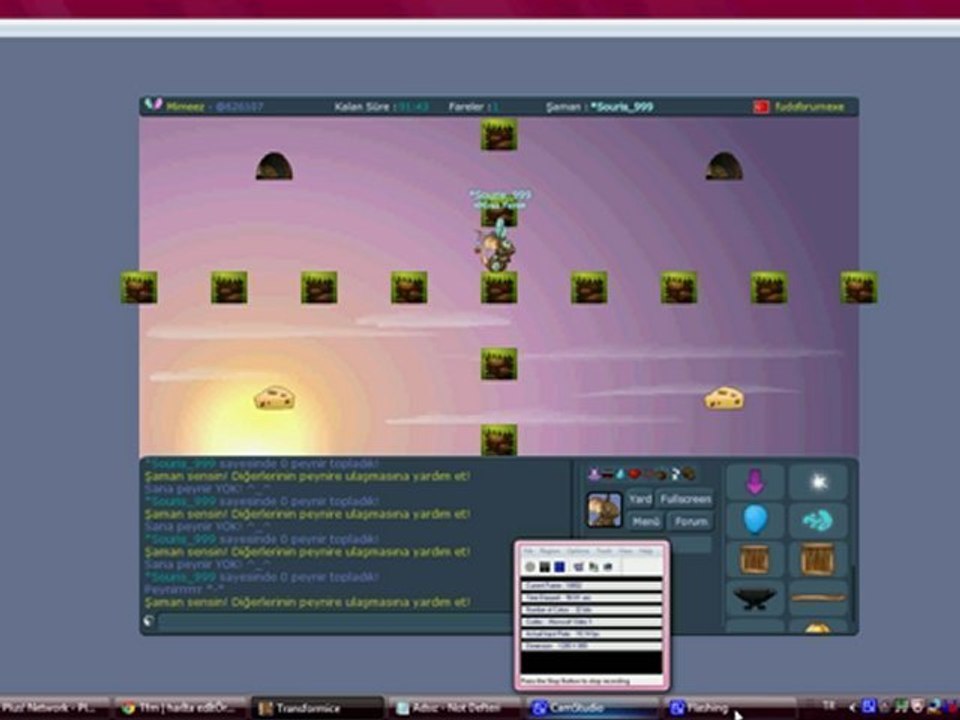The image size is (960, 720).
Task: Click CamStudio Dimension status line
Action: (x=591, y=646)
